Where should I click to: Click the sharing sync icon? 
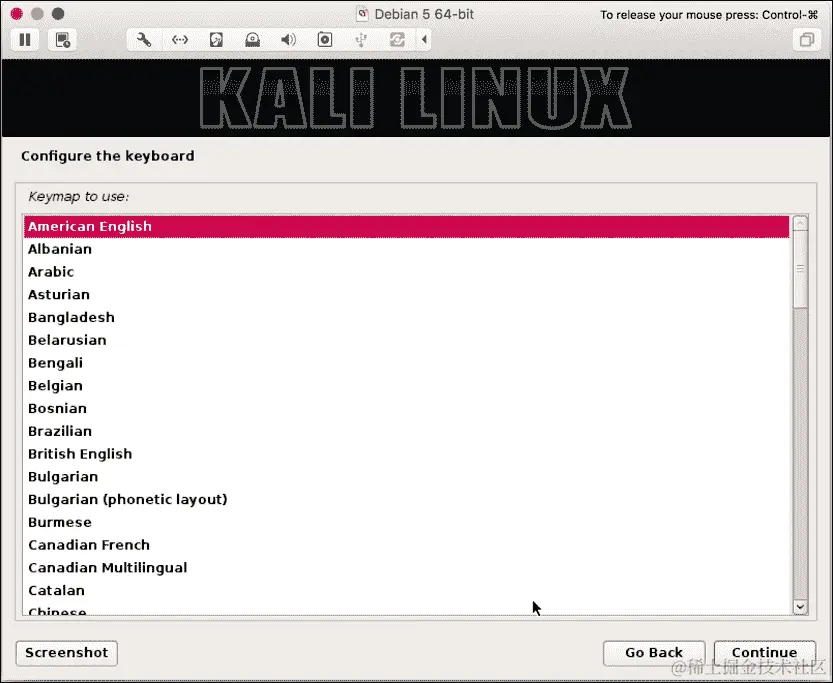click(x=397, y=40)
